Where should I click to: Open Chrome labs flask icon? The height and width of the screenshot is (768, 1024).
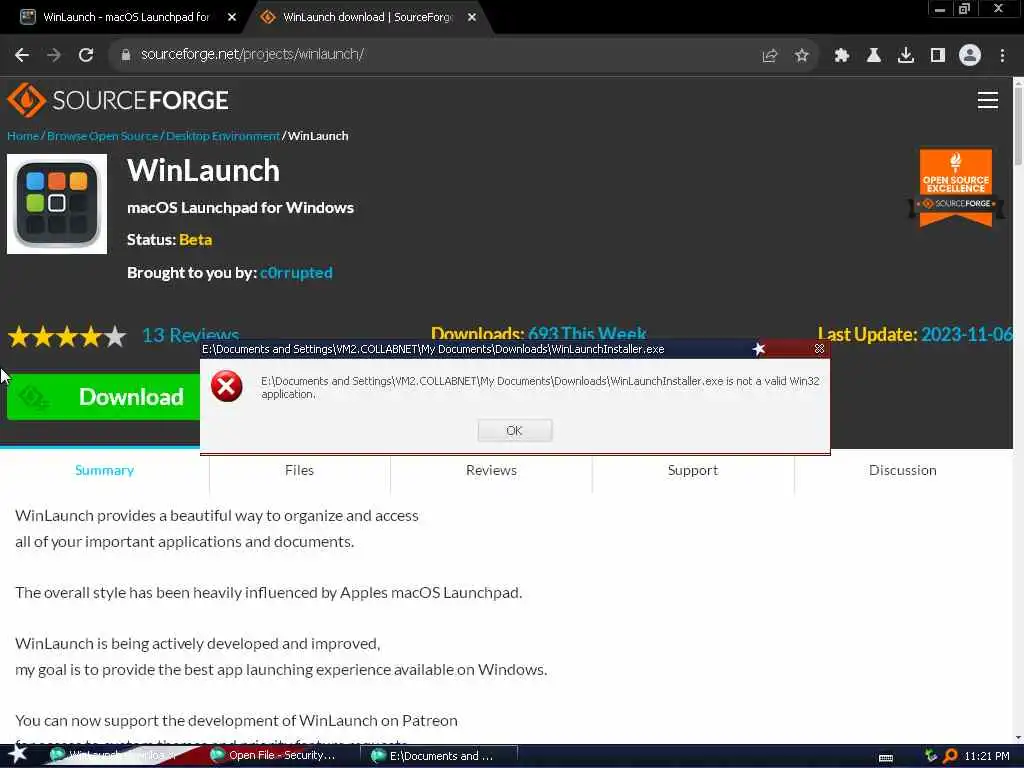point(874,56)
